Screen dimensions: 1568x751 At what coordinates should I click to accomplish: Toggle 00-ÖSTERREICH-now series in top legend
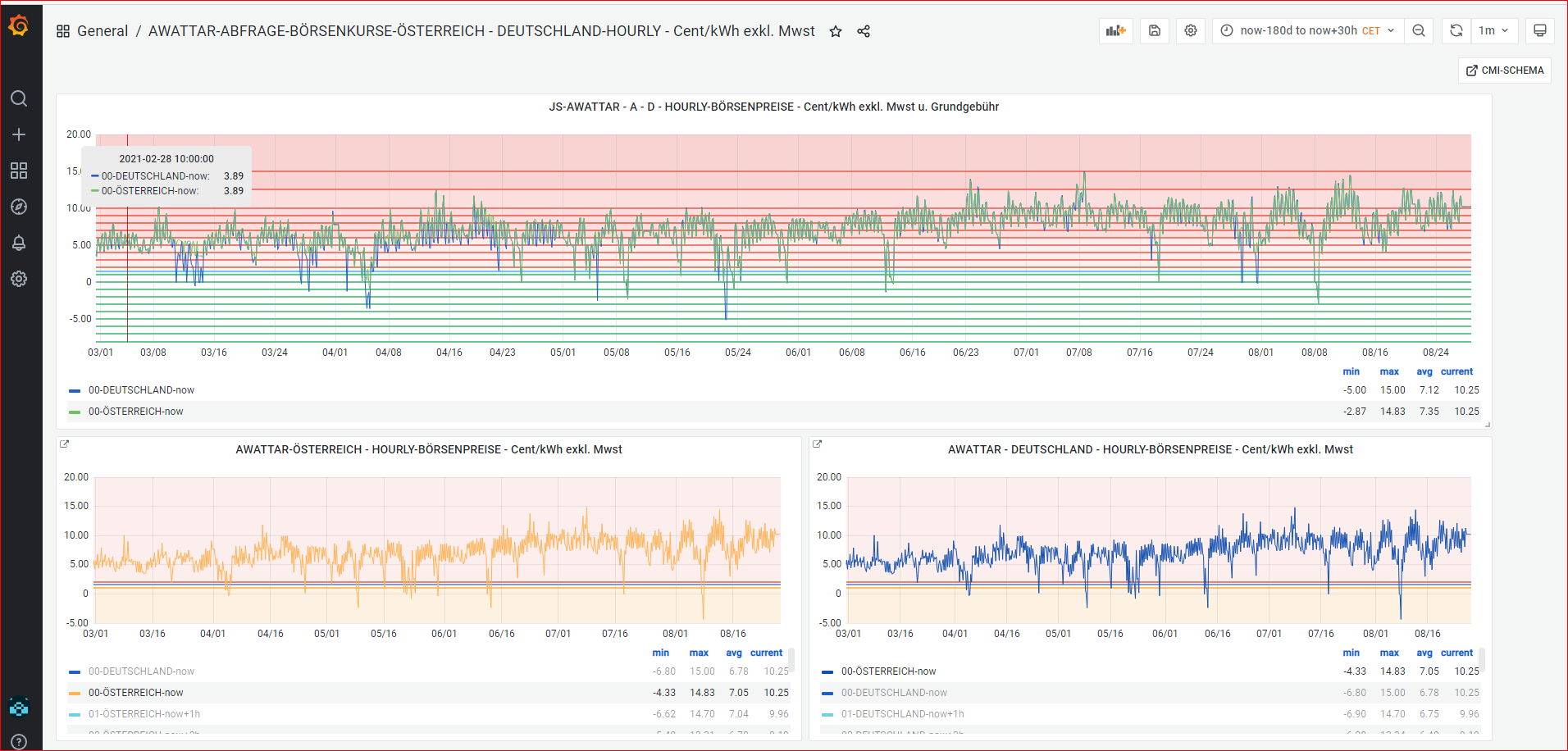click(135, 412)
